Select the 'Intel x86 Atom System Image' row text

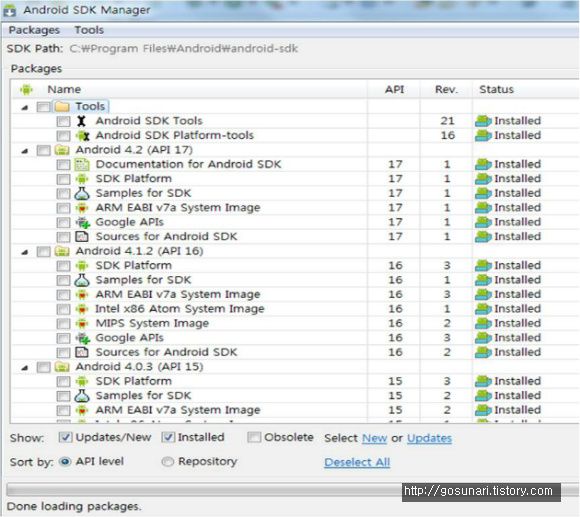pos(180,309)
